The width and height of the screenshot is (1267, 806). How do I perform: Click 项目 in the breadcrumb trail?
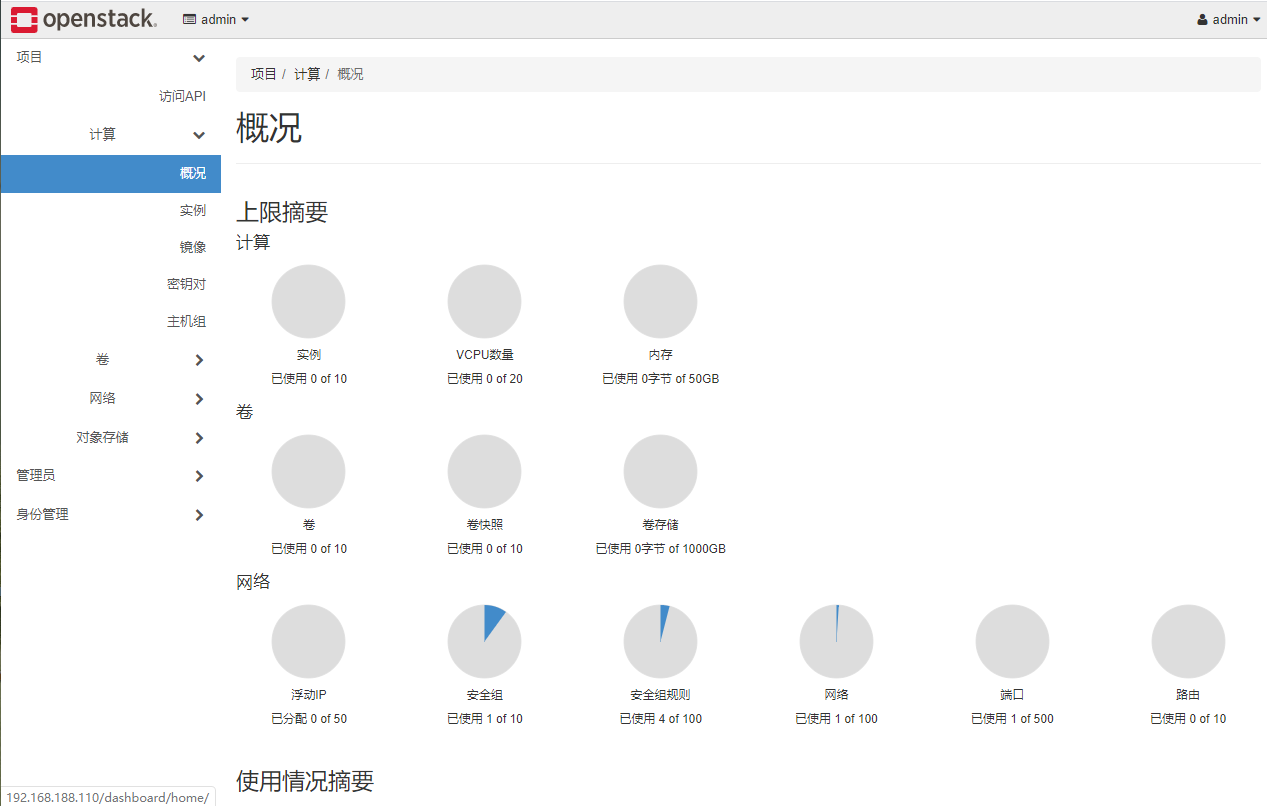click(x=263, y=73)
